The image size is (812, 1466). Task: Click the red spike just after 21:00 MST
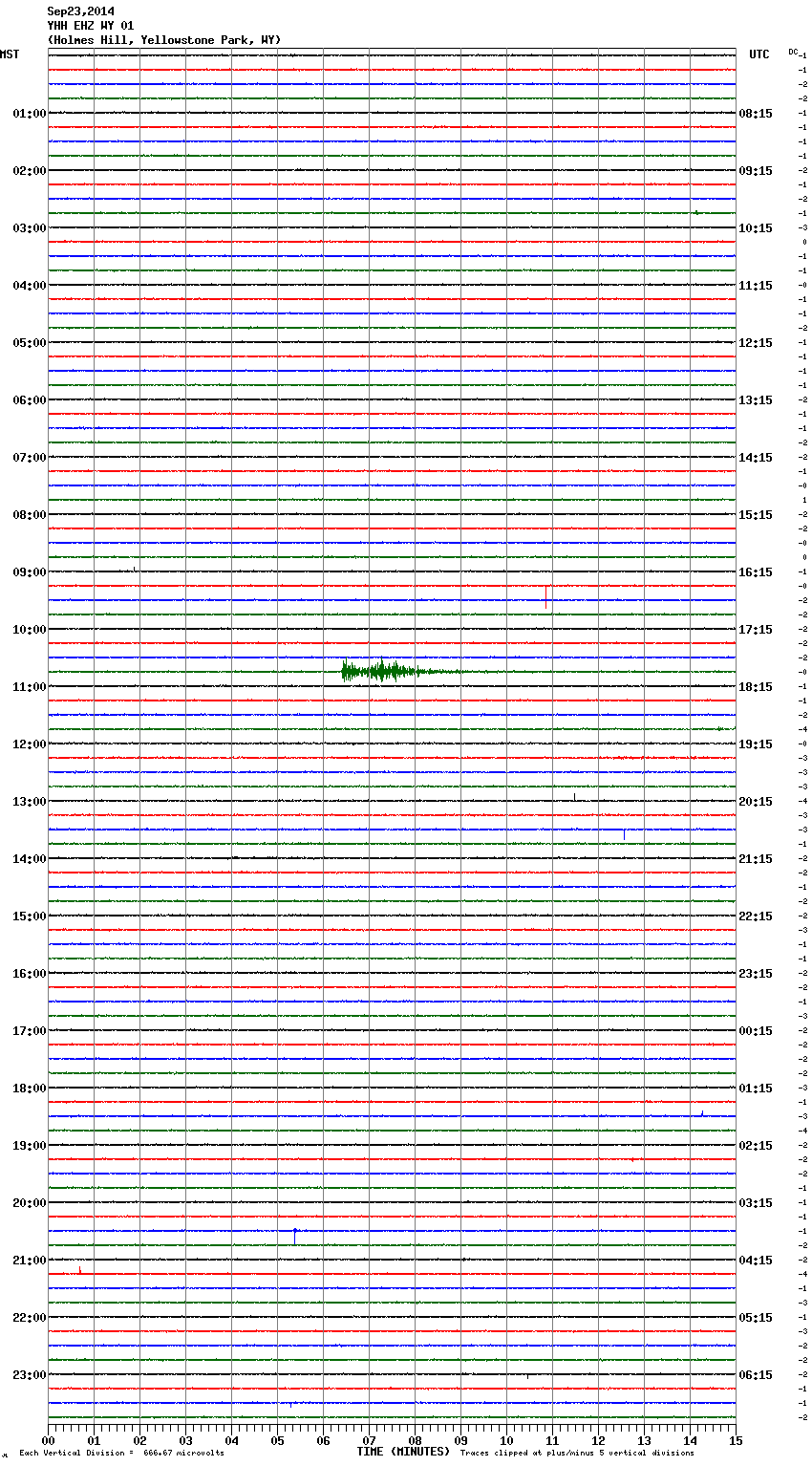[80, 1270]
